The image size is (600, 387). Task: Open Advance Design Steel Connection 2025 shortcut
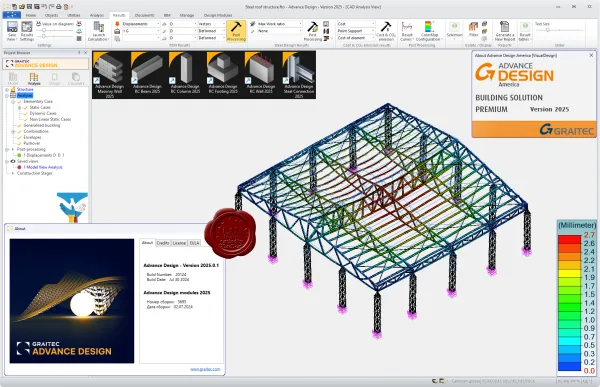click(x=298, y=75)
